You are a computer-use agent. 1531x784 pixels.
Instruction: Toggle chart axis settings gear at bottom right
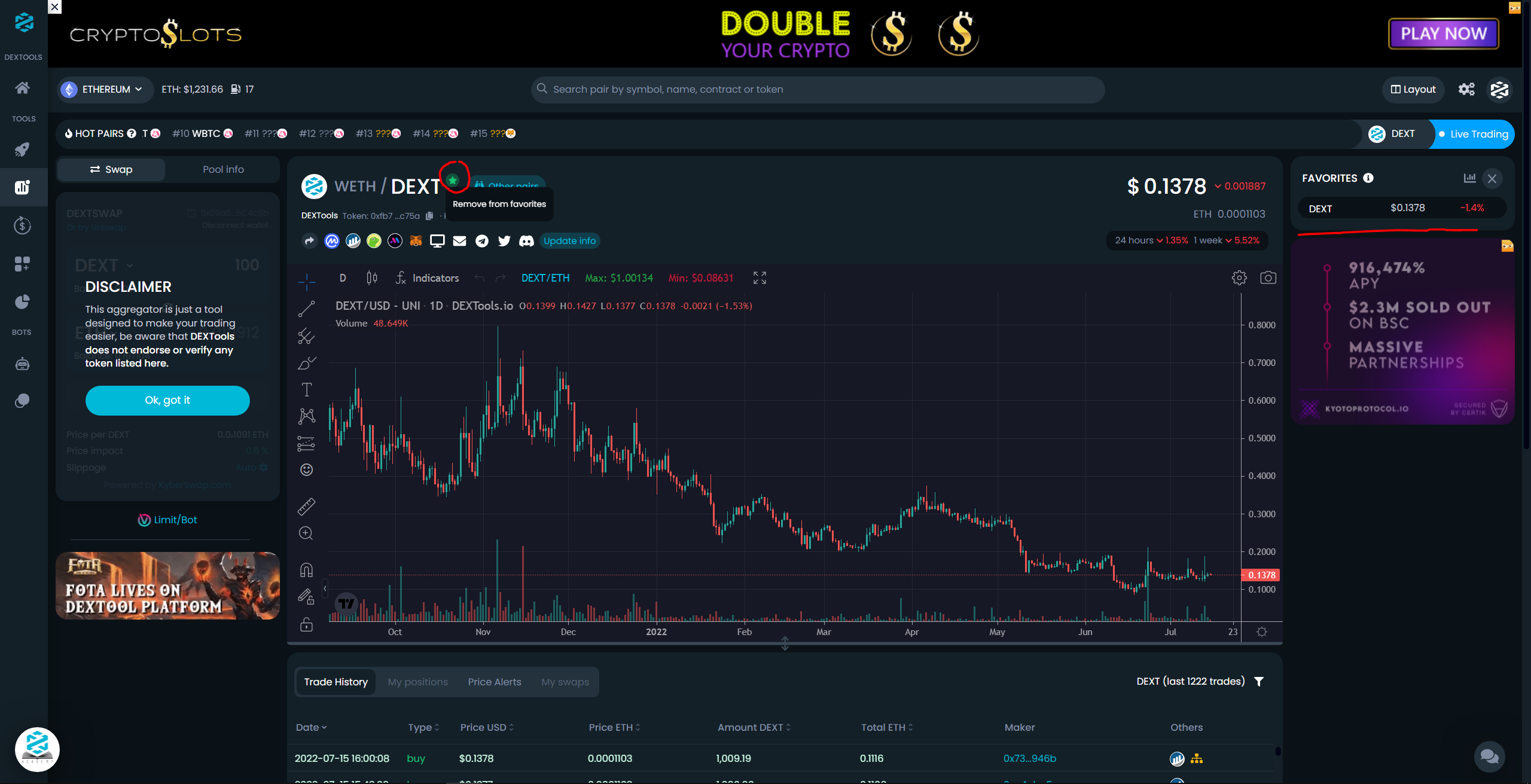[x=1262, y=632]
